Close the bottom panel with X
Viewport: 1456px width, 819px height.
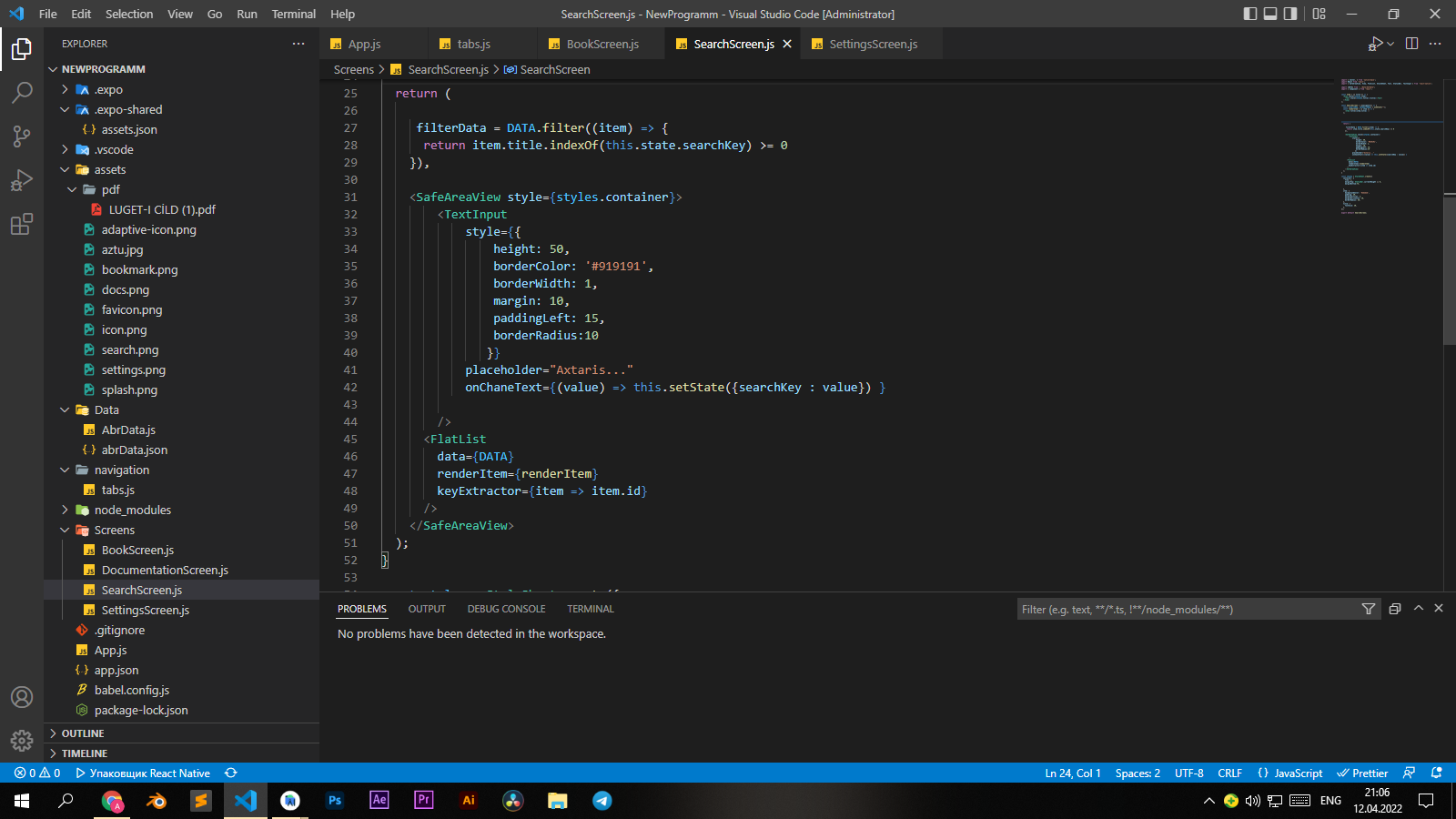click(x=1439, y=608)
